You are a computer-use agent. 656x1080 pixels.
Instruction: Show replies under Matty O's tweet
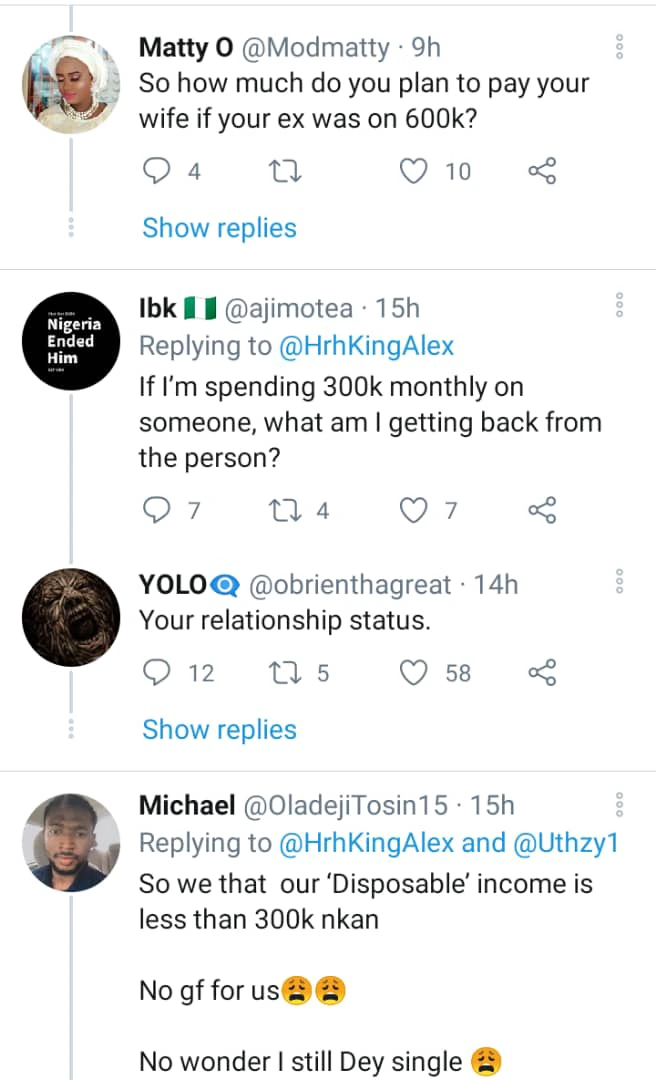pos(219,228)
